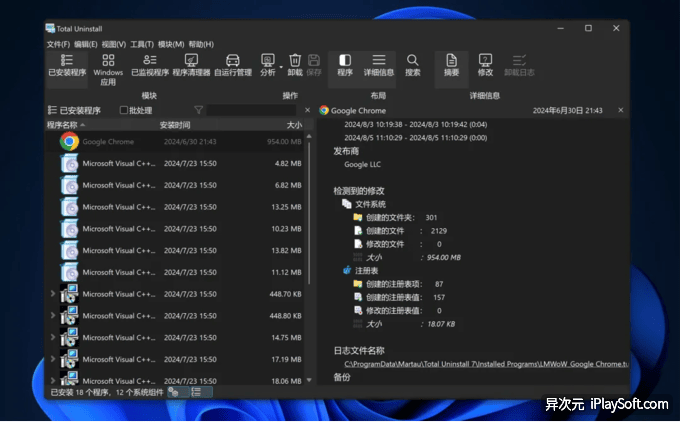This screenshot has height=422, width=680.
Task: Select the Visual C++ row sized 4.82 MB
Action: (x=175, y=164)
